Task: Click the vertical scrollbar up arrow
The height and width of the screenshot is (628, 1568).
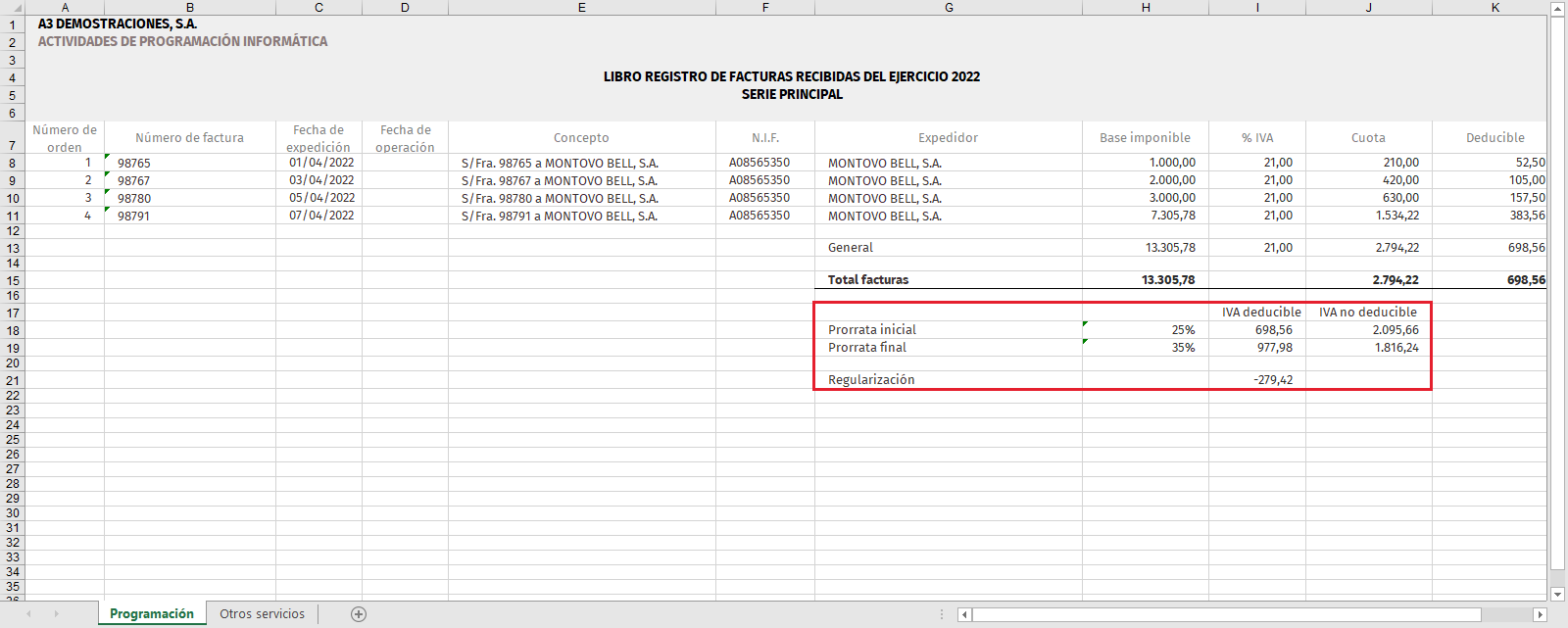Action: click(x=1557, y=8)
